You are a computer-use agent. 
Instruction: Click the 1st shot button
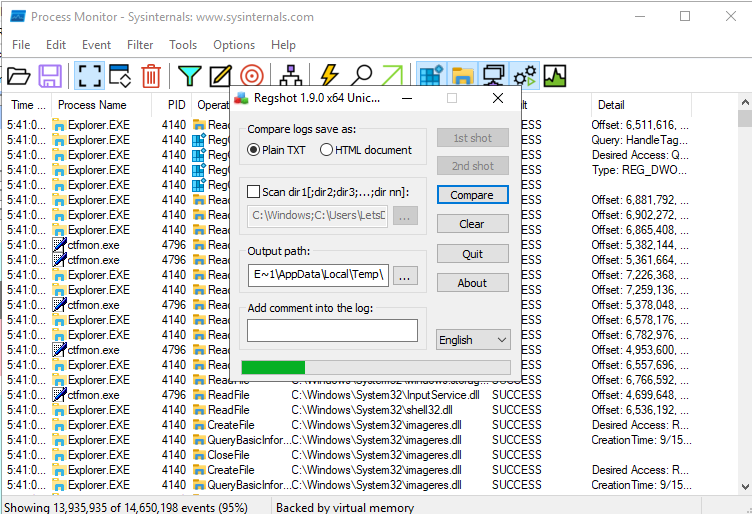[472, 138]
